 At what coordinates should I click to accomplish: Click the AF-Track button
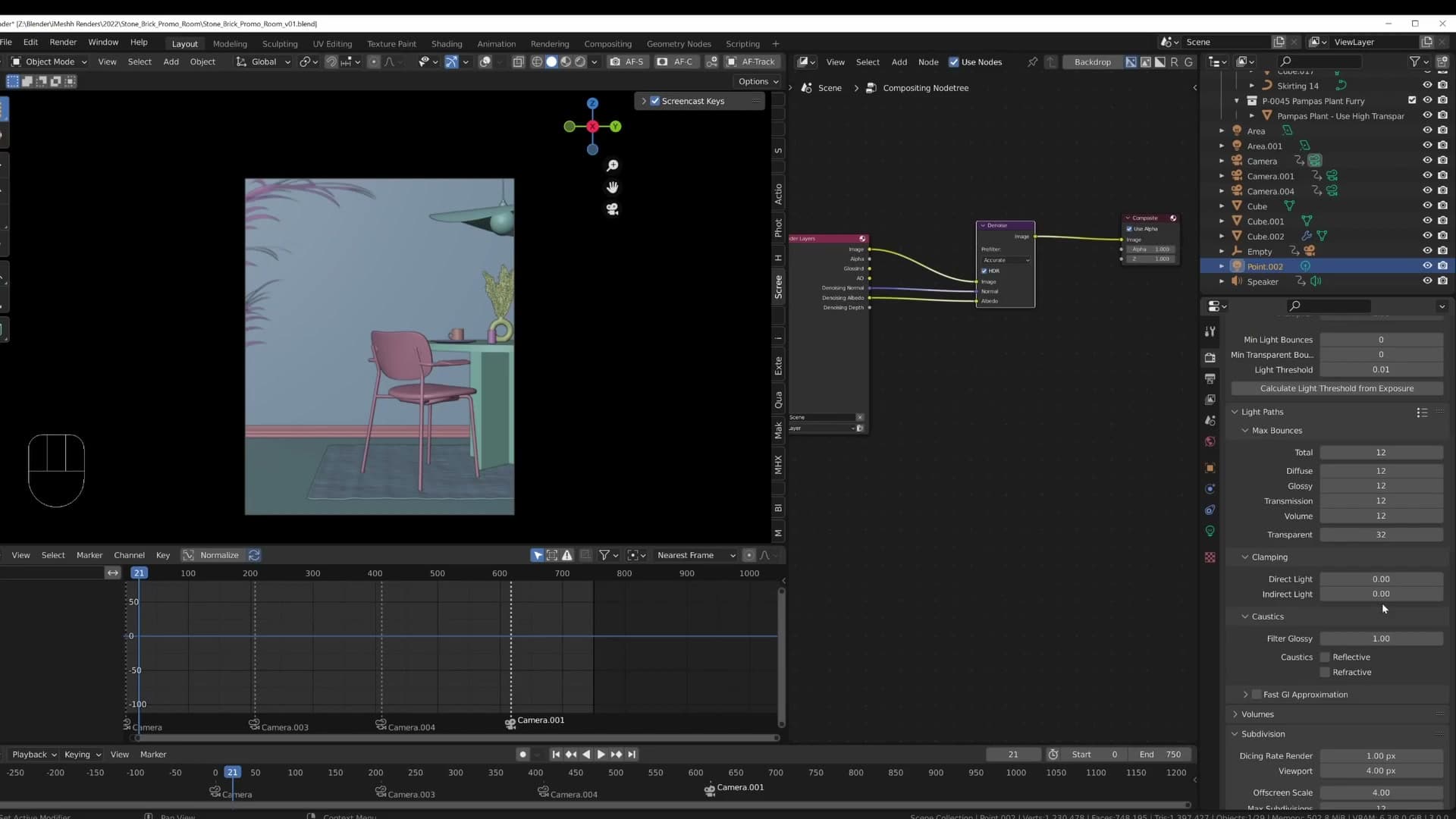(751, 61)
